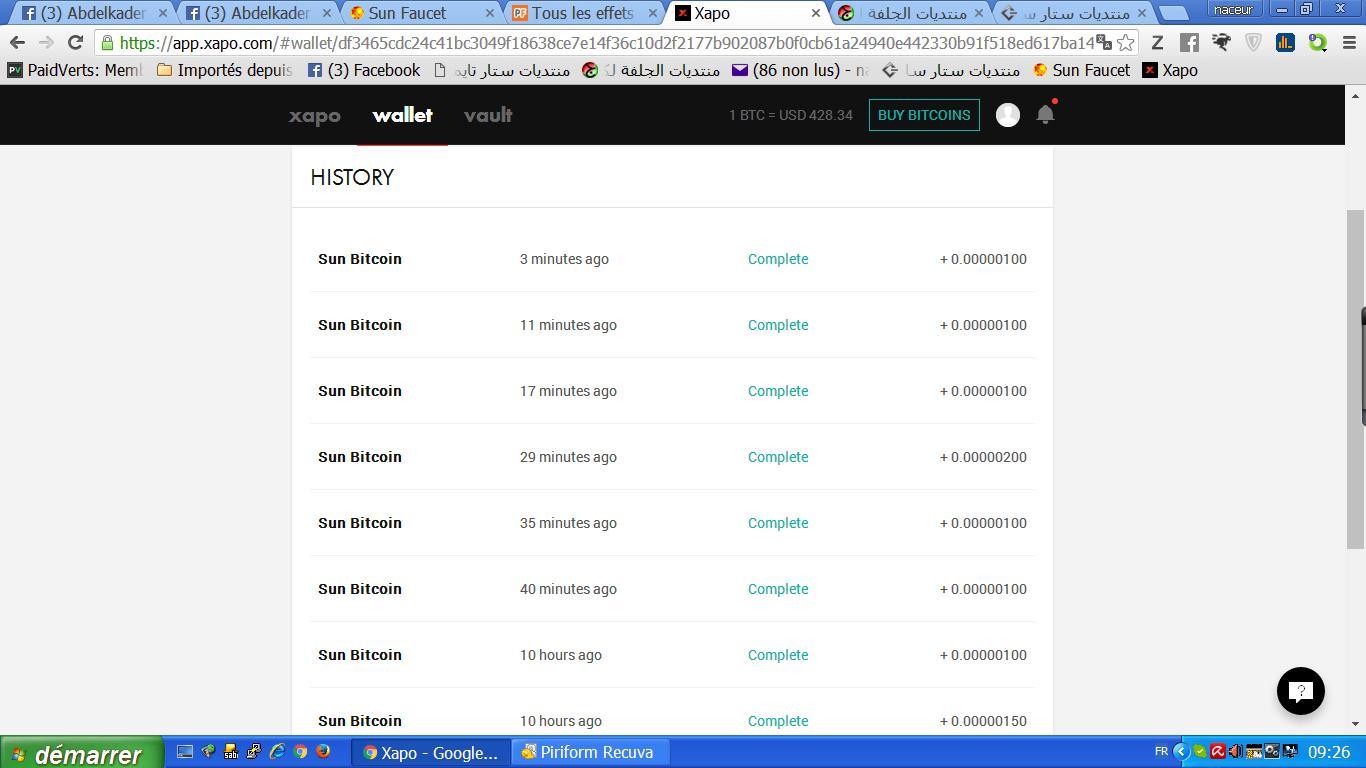1366x768 pixels.
Task: Click the translate page icon in address bar
Action: (1103, 42)
